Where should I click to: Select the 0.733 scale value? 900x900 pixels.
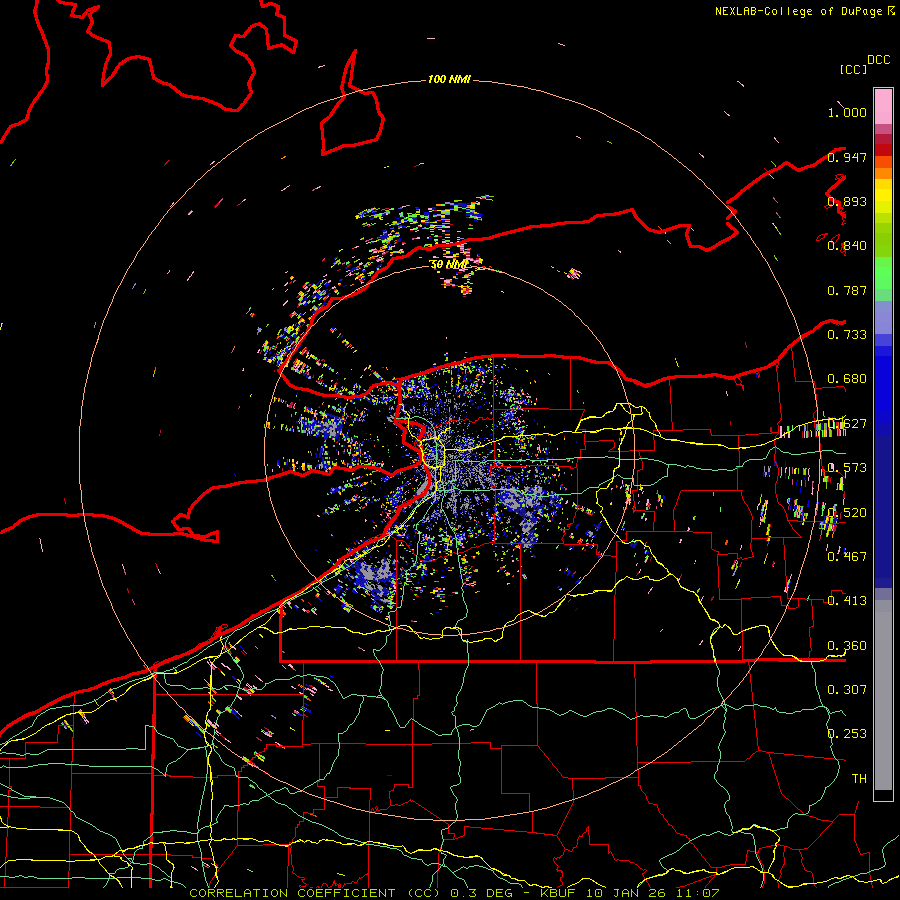(847, 334)
